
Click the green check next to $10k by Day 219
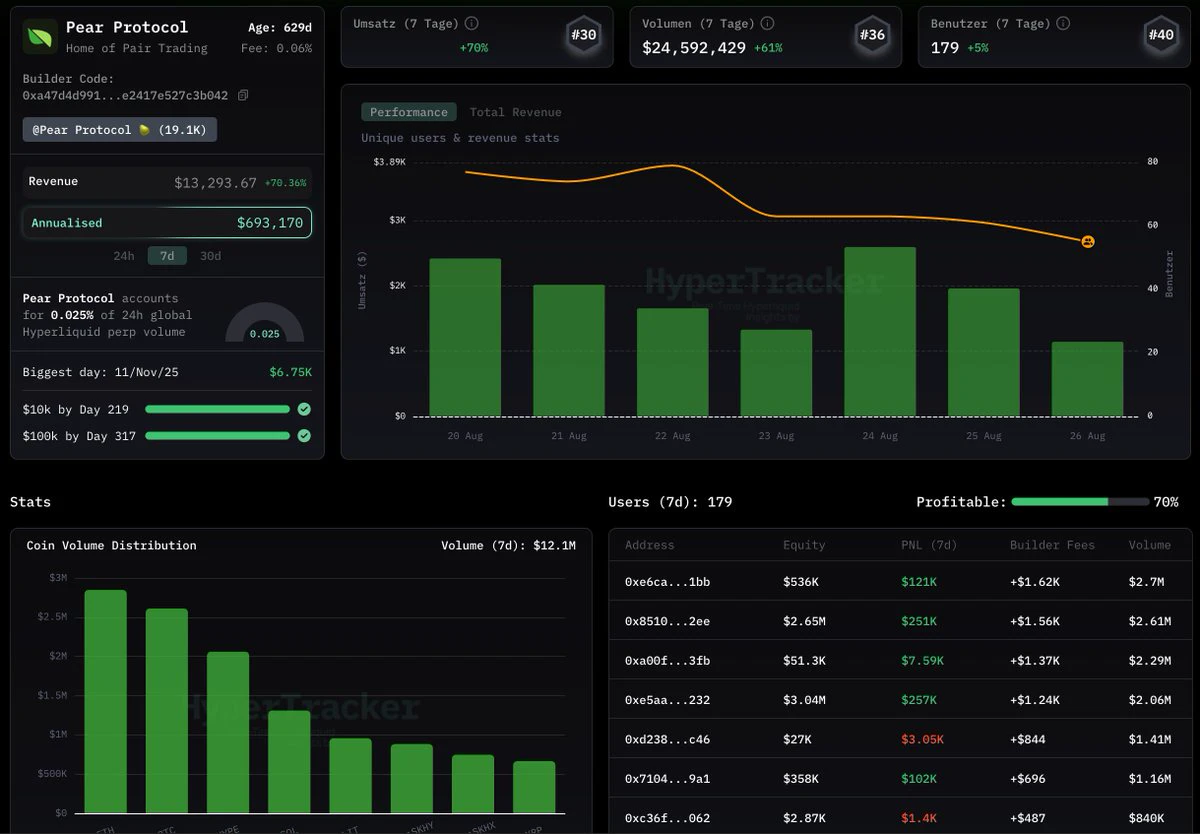[304, 409]
